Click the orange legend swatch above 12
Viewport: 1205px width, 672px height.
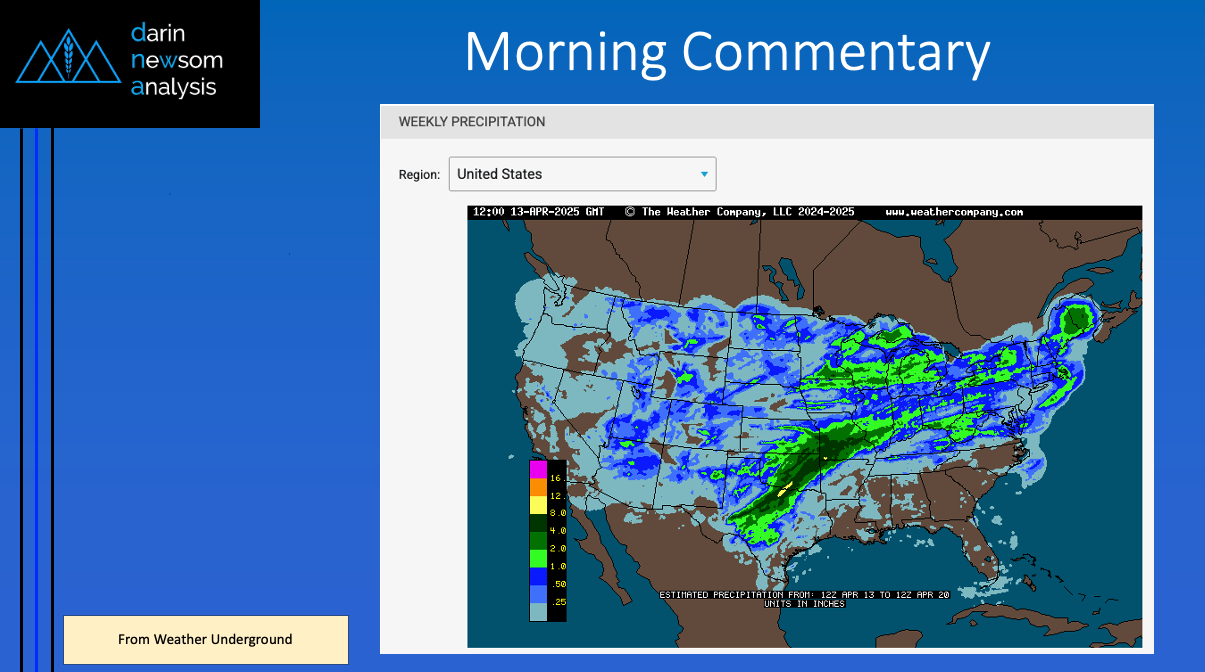(x=538, y=488)
